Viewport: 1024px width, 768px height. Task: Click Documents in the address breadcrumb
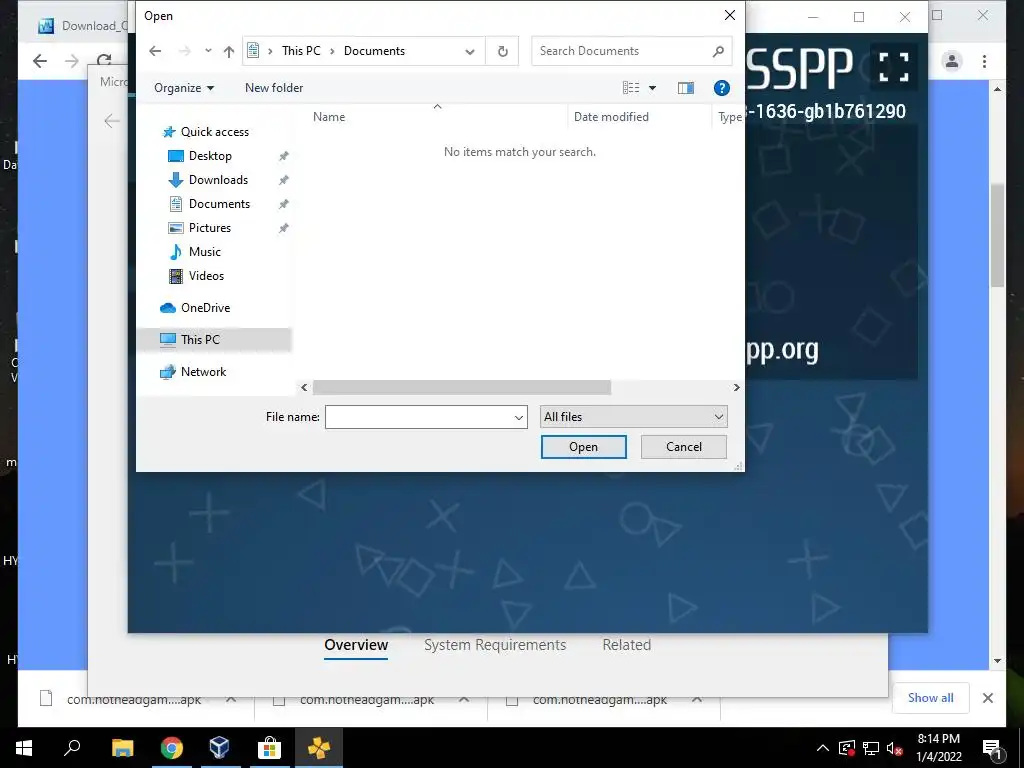[374, 51]
